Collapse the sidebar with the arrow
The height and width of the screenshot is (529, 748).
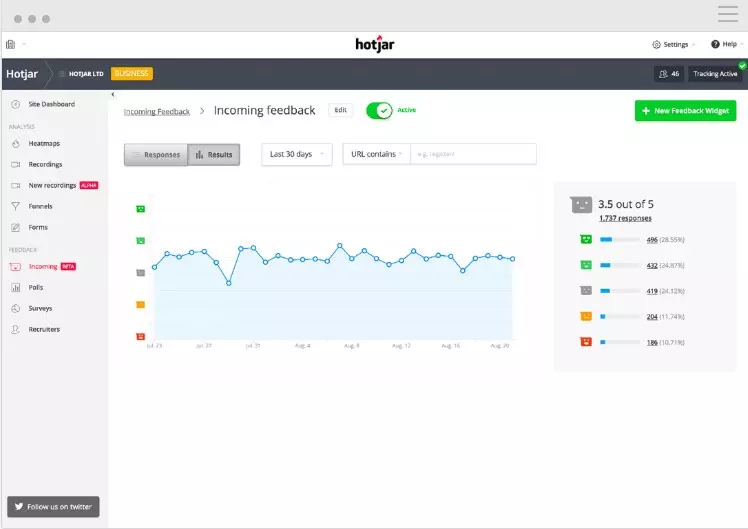coord(113,94)
